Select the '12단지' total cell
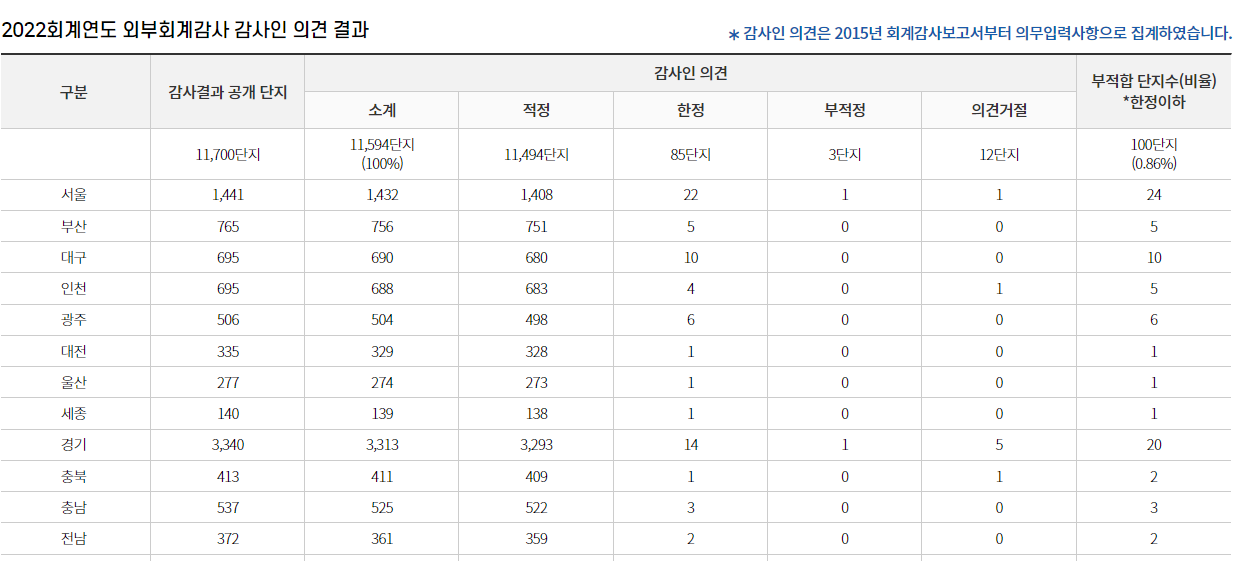 (x=999, y=155)
